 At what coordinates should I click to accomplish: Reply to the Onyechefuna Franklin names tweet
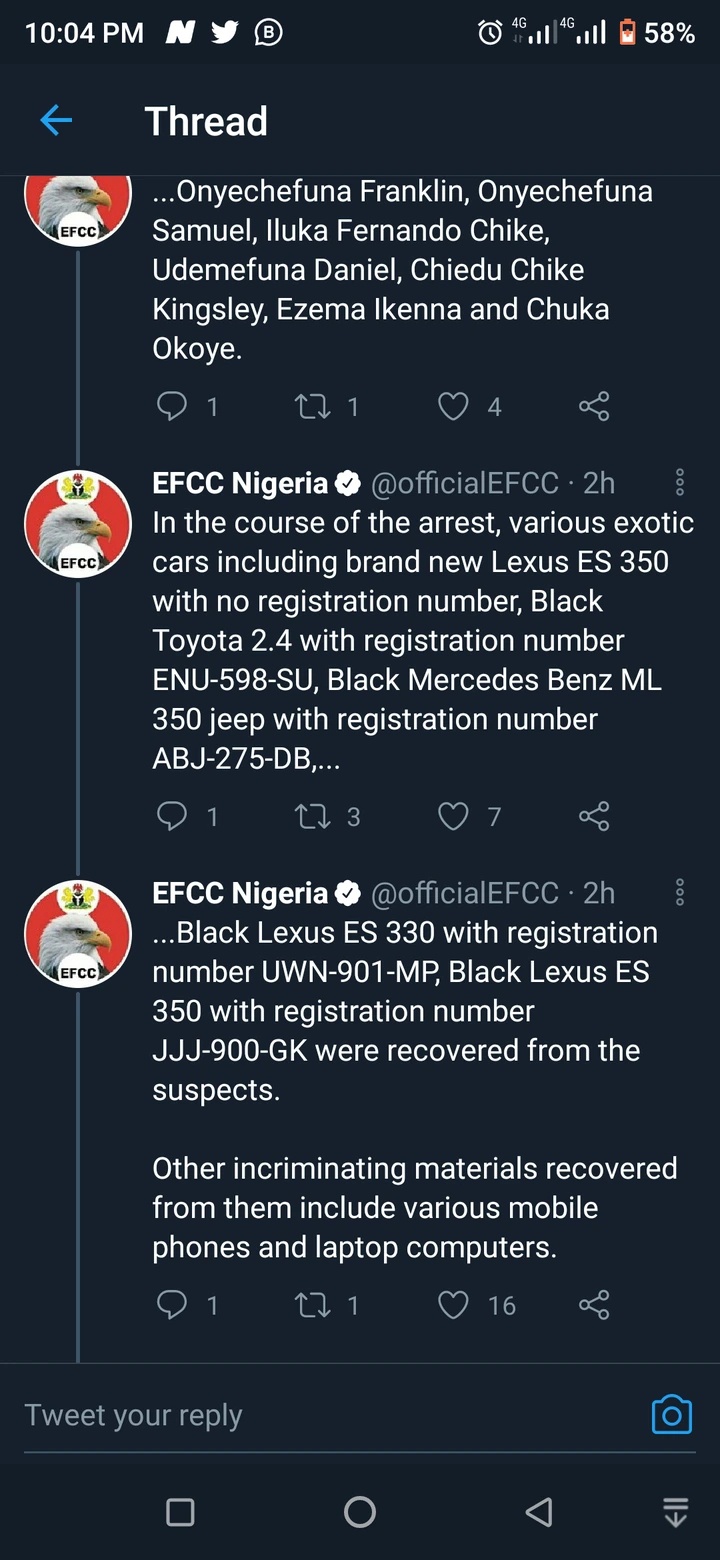pyautogui.click(x=173, y=406)
